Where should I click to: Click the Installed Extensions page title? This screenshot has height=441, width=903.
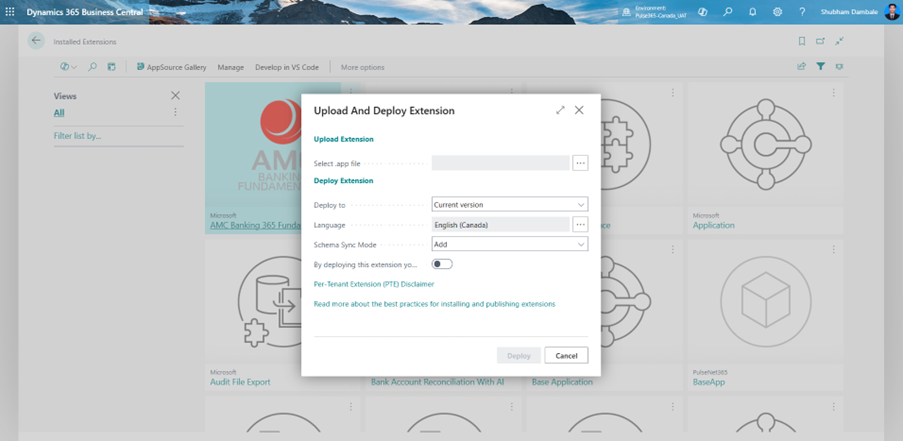coord(85,42)
